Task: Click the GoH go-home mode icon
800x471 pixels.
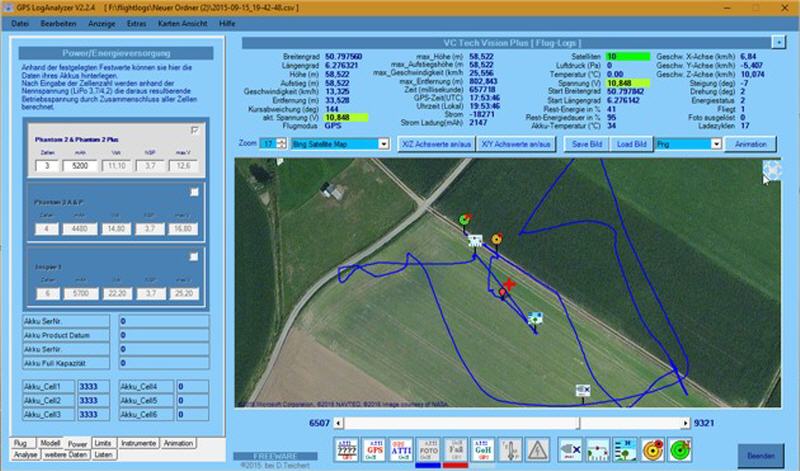Action: click(483, 450)
